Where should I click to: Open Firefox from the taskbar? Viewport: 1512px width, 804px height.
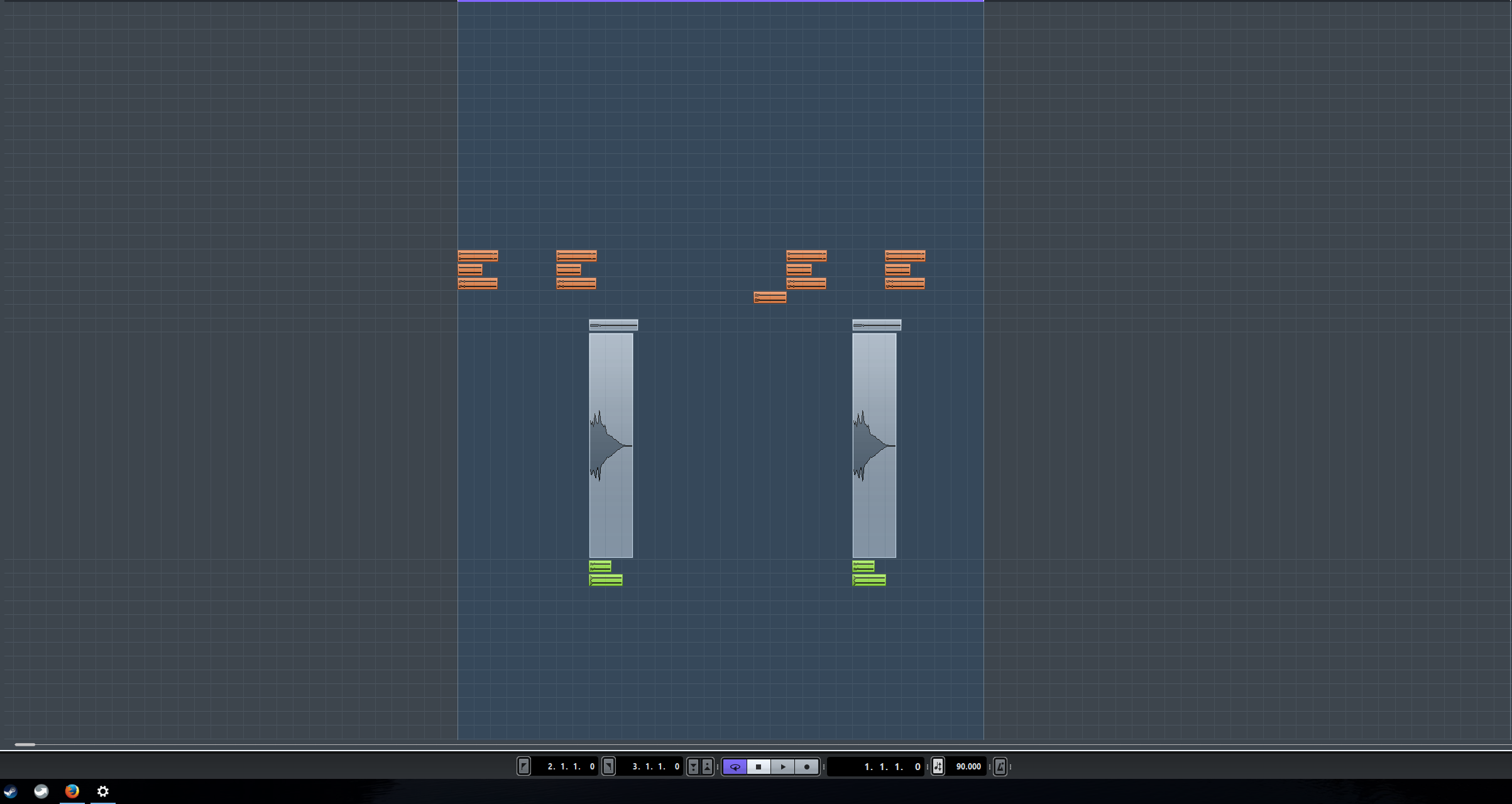(72, 791)
